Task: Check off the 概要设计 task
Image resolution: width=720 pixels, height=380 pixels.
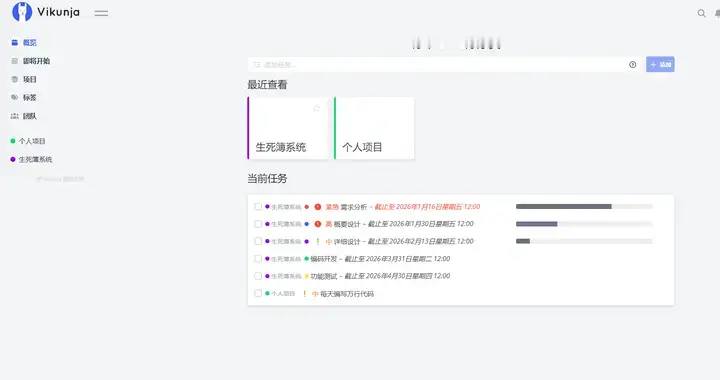Action: [x=258, y=224]
